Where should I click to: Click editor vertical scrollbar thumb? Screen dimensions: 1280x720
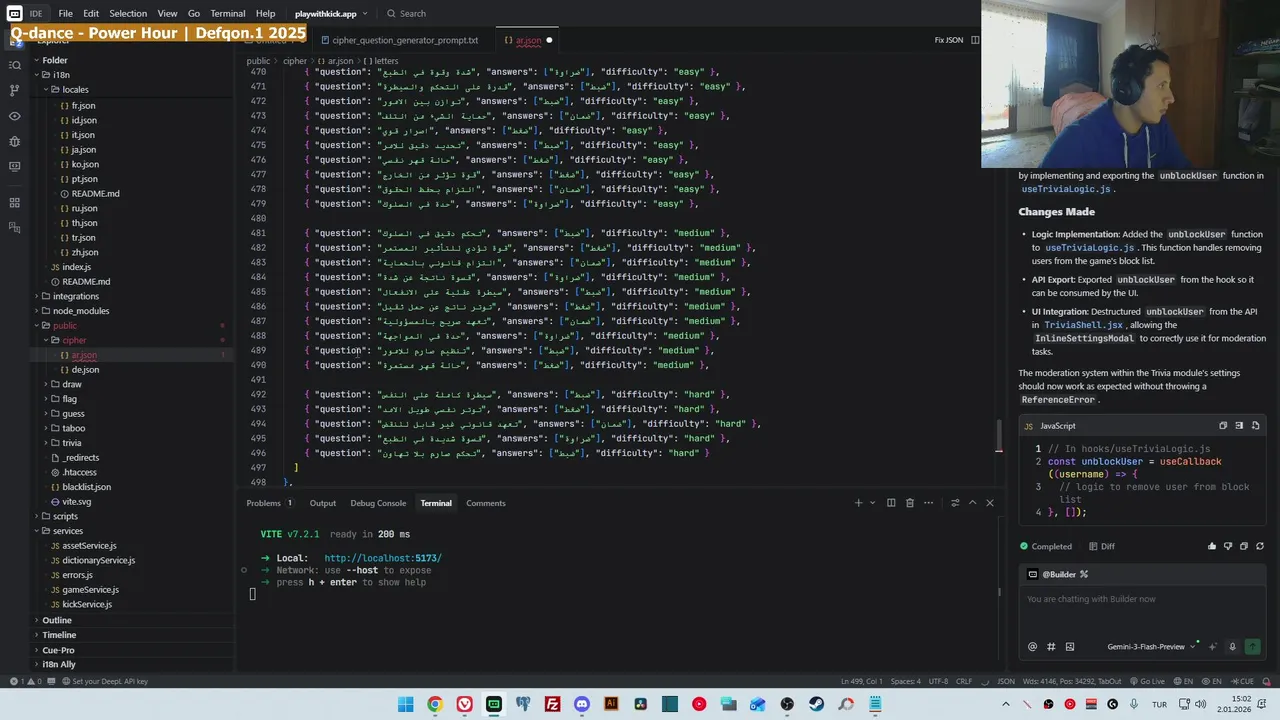coord(998,436)
